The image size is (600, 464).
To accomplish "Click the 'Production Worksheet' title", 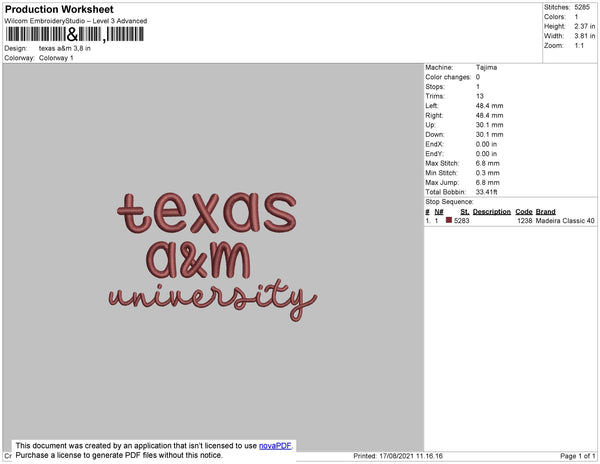I will pos(59,9).
